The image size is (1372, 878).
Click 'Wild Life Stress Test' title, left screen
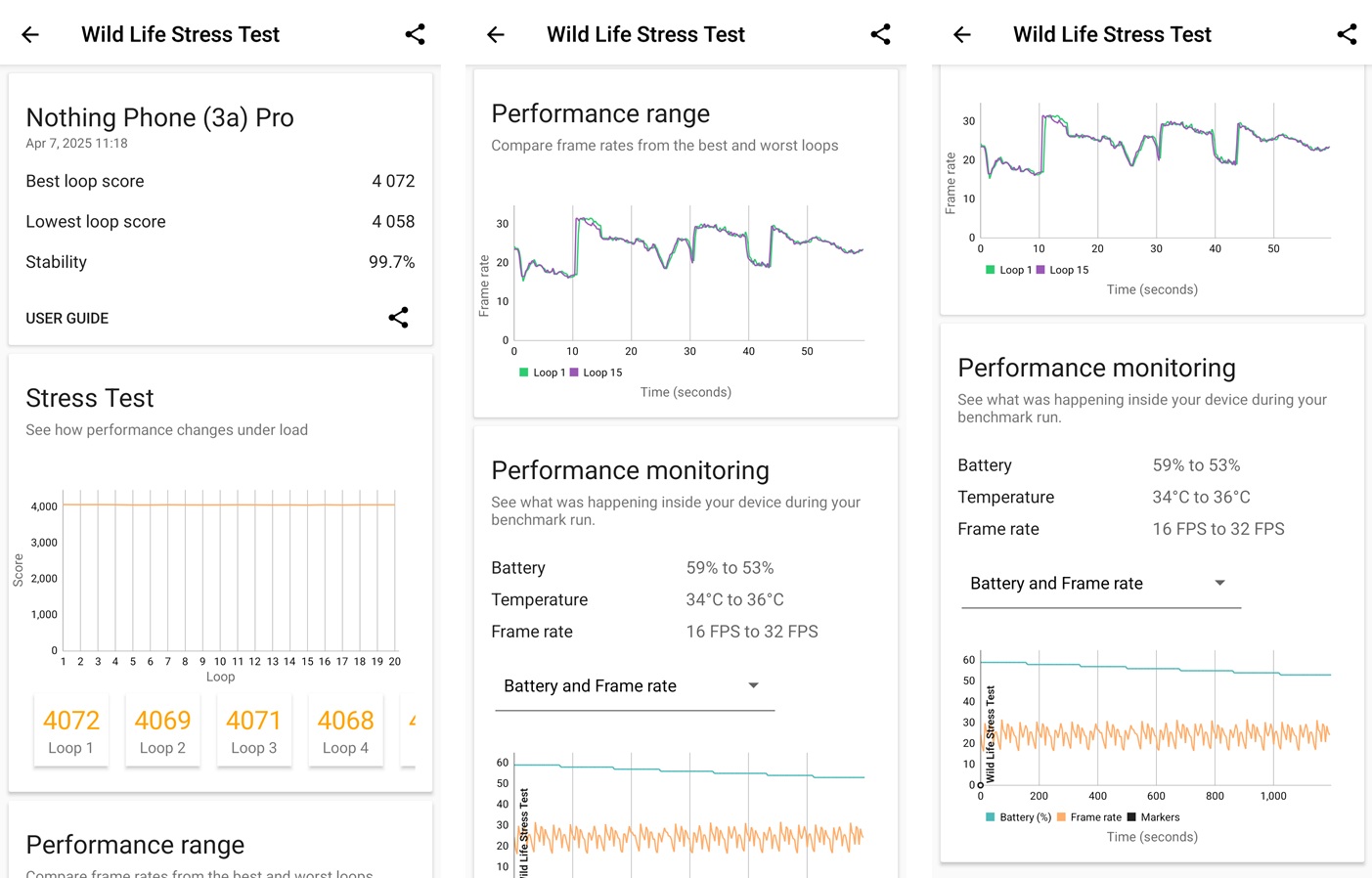tap(180, 34)
